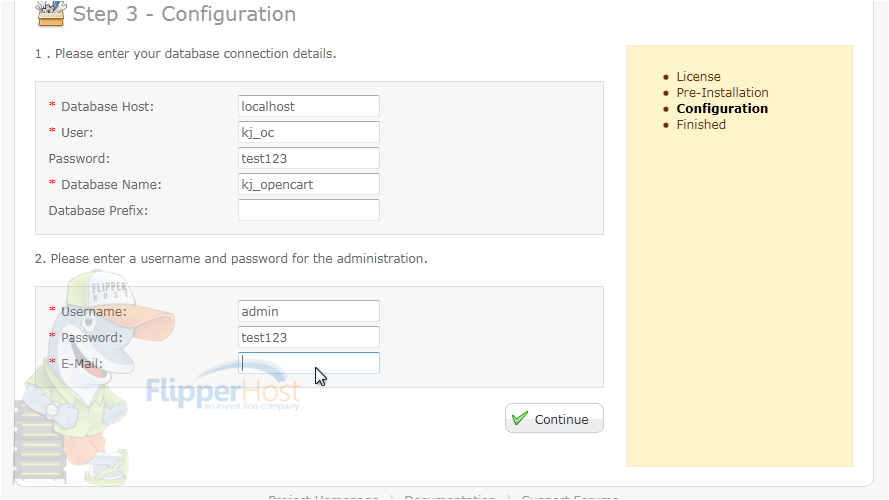The width and height of the screenshot is (889, 500).
Task: Select License in the steps list
Action: coord(698,77)
